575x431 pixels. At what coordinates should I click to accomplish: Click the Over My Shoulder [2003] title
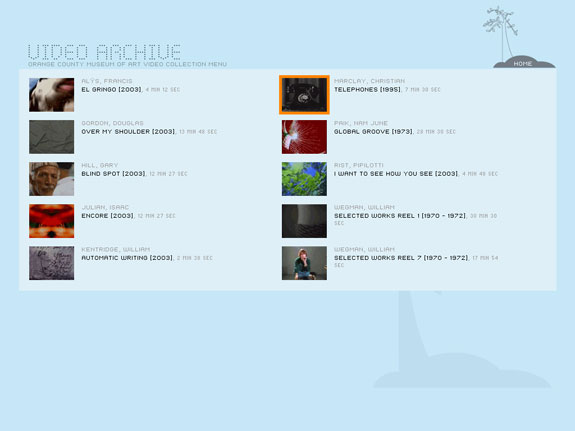128,132
